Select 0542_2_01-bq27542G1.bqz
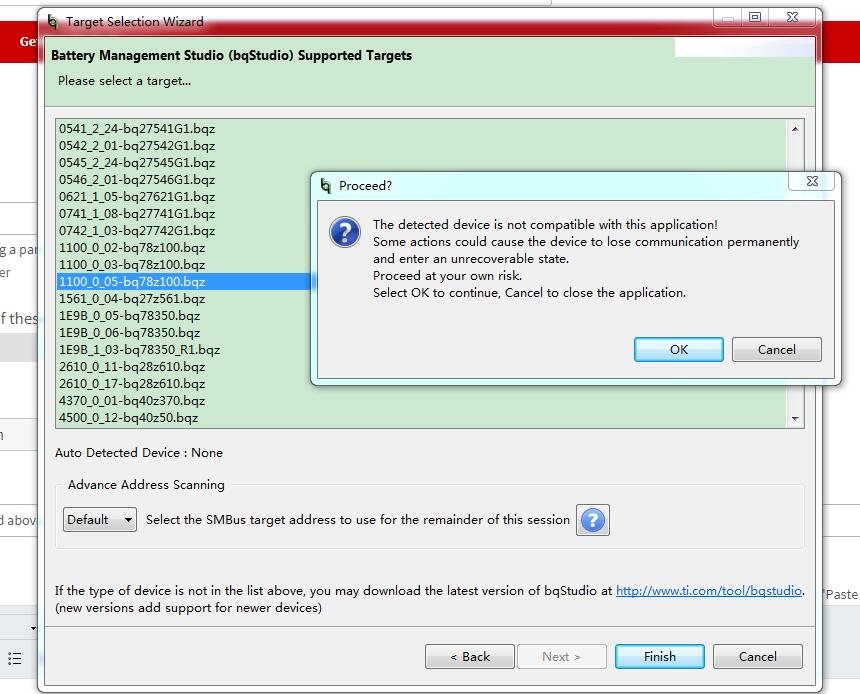The height and width of the screenshot is (694, 860). [137, 145]
